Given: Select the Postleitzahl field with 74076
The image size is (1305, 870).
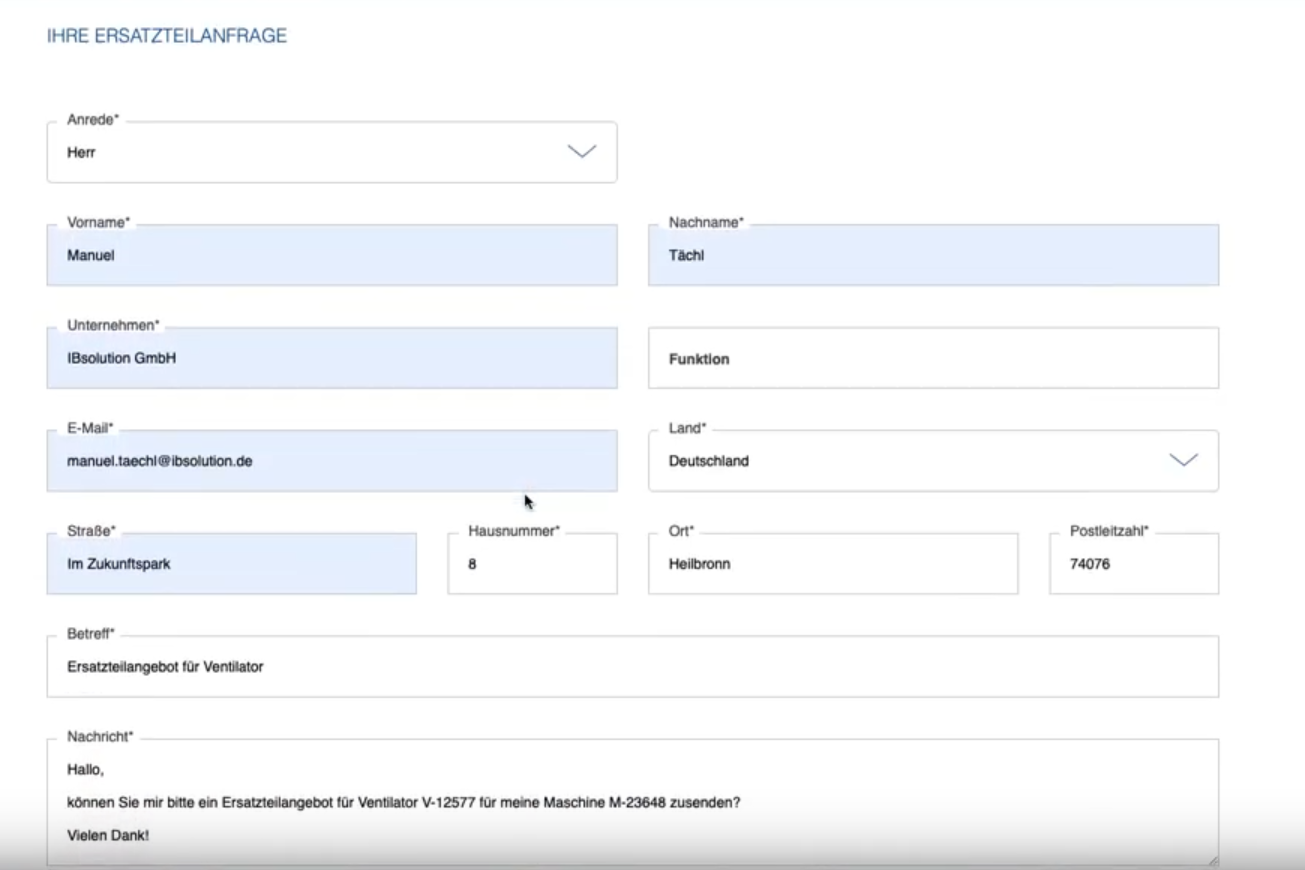Looking at the screenshot, I should click(x=1133, y=564).
